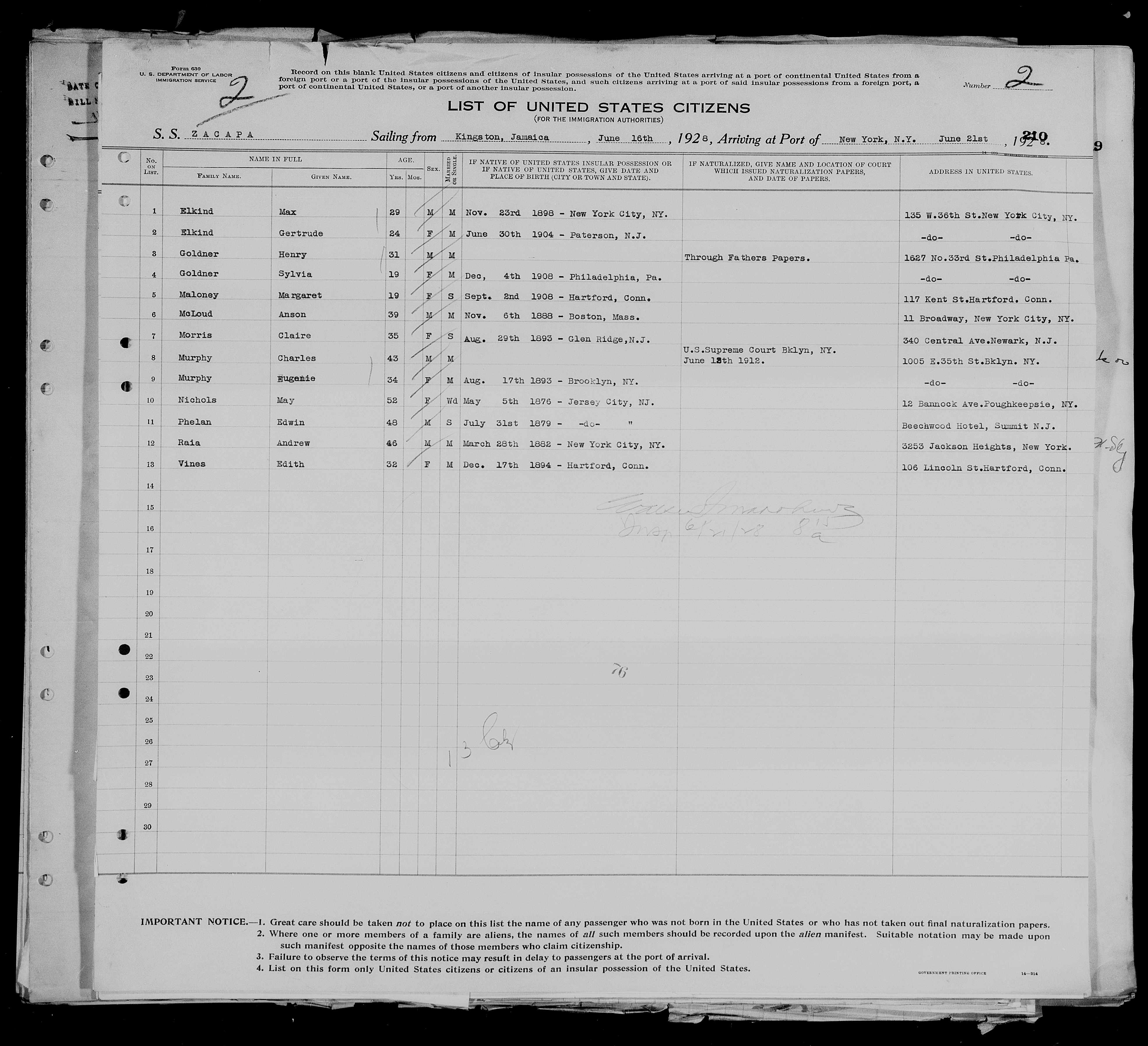Click the marital status Wd for May Nichols
Image resolution: width=1148 pixels, height=1046 pixels.
[452, 401]
